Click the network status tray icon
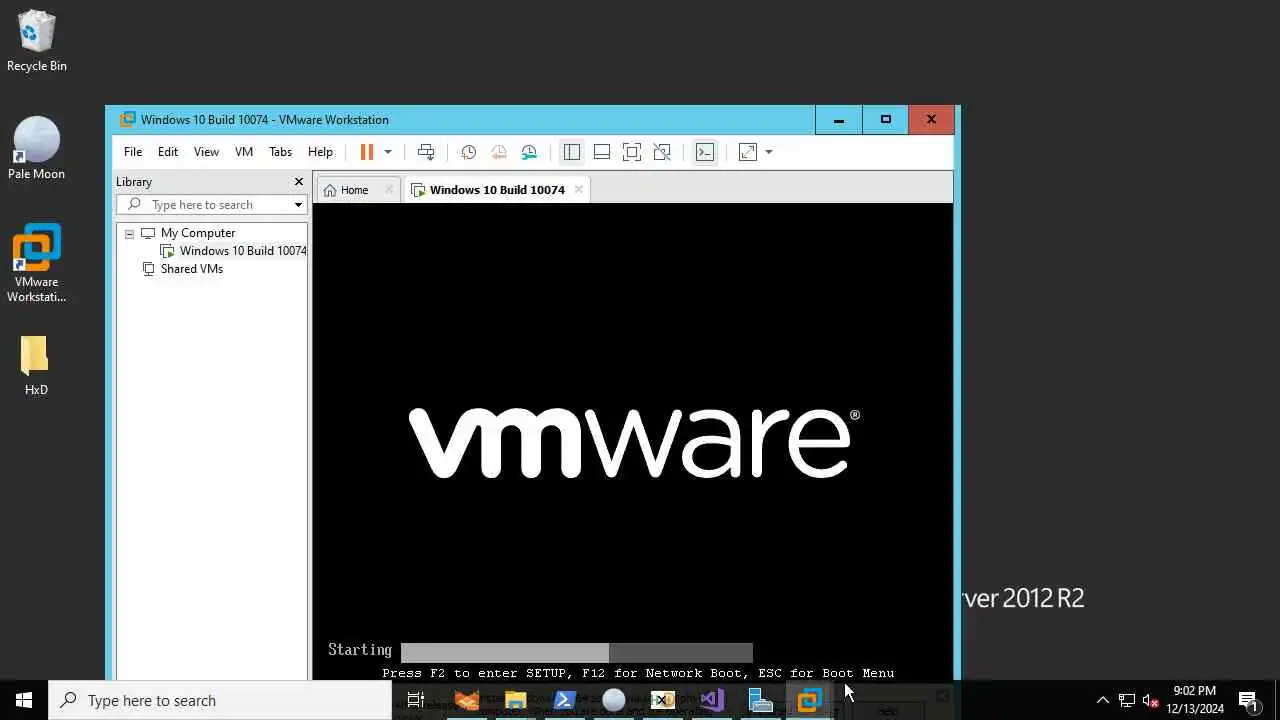Image resolution: width=1280 pixels, height=720 pixels. pos(1127,700)
